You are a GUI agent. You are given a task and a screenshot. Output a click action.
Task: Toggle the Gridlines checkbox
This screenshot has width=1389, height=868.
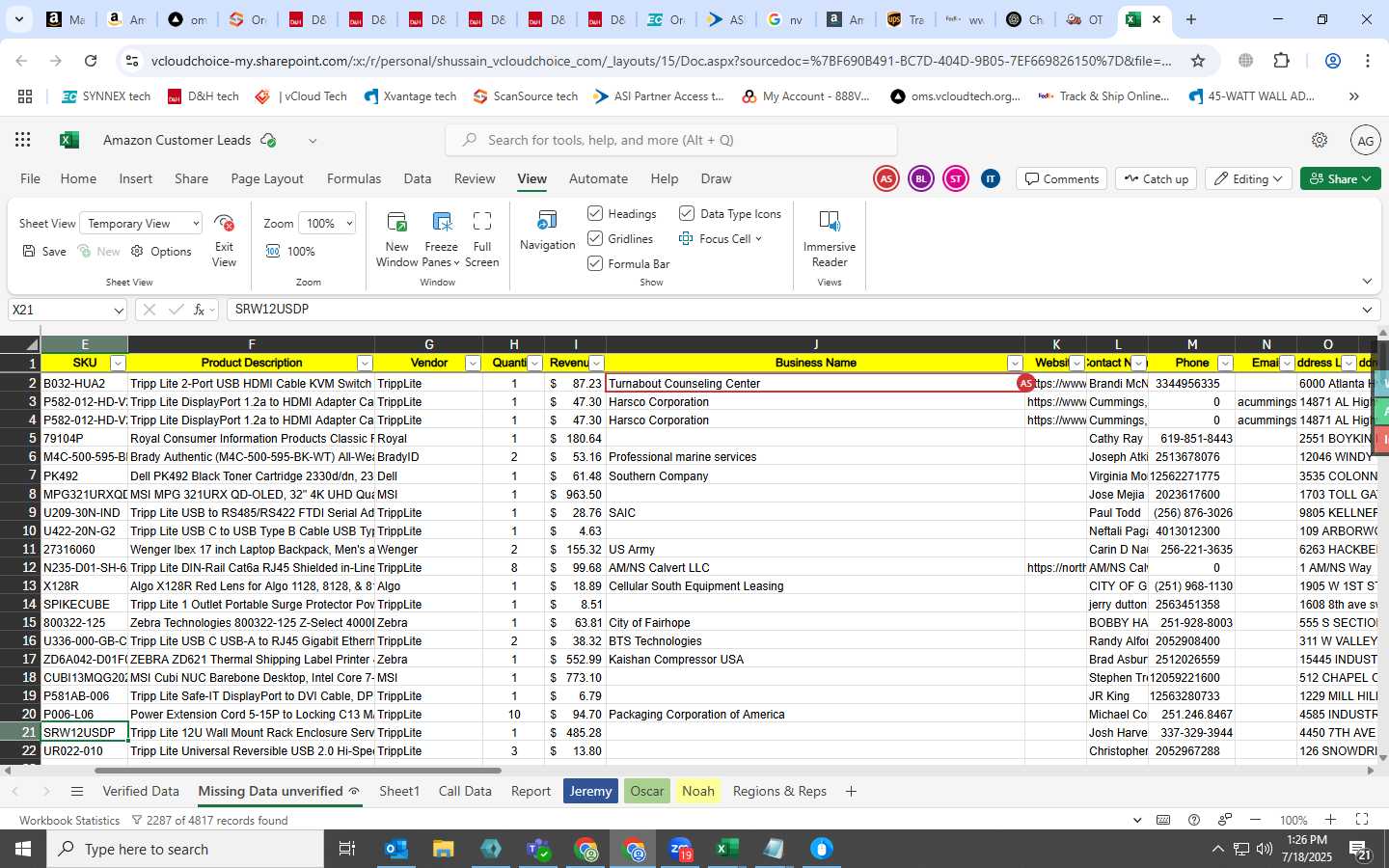[595, 238]
